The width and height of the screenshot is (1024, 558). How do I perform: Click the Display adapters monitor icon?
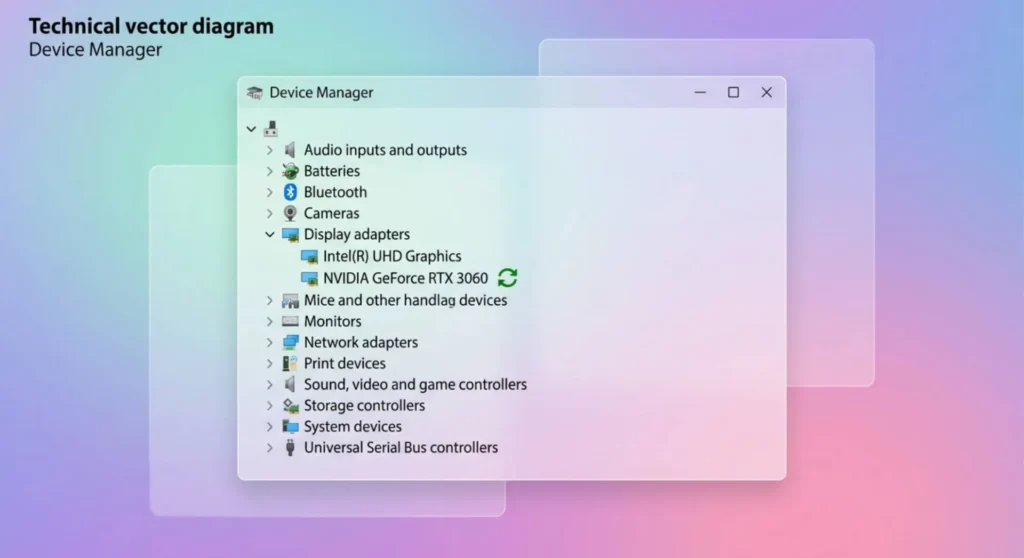290,235
